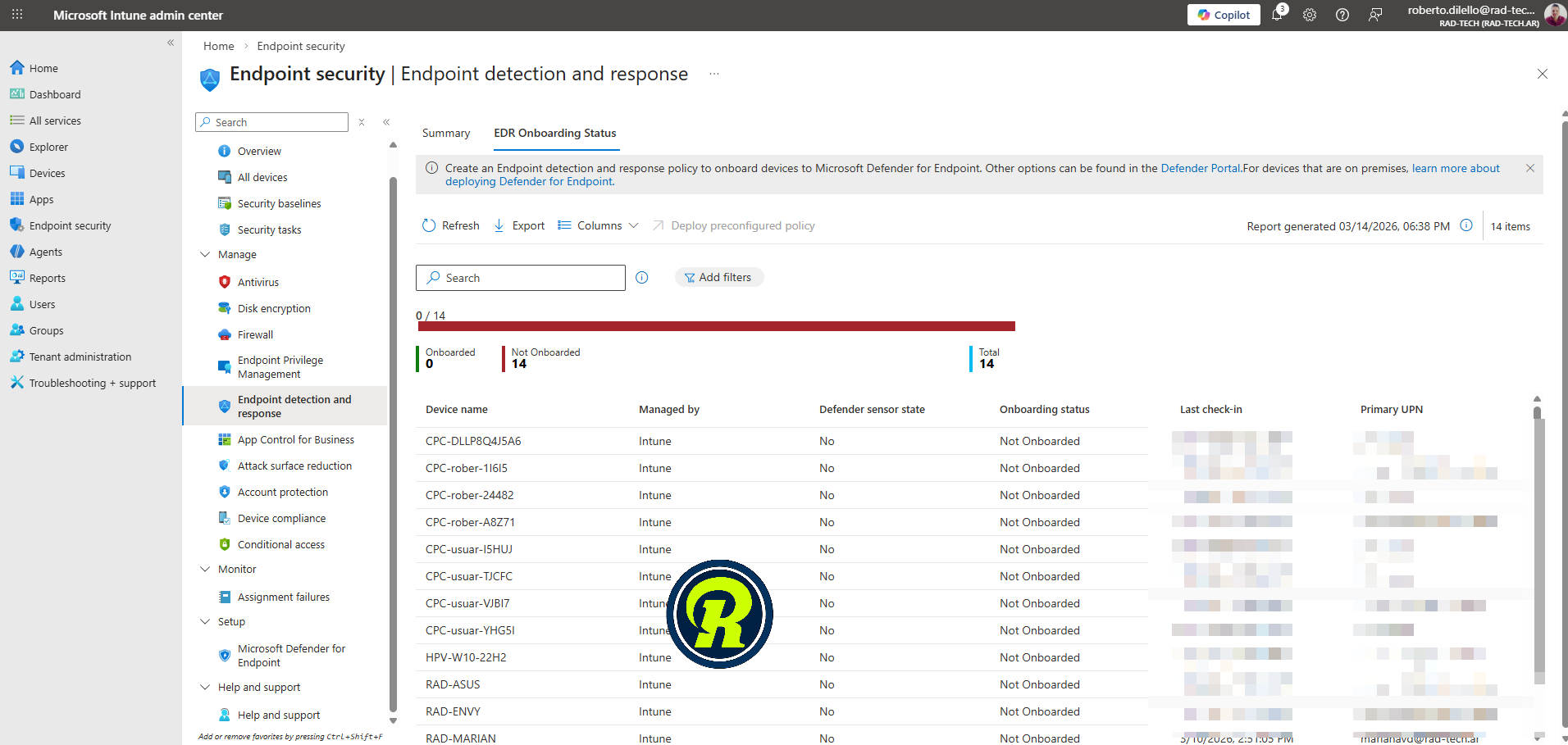
Task: Refresh the EDR onboarding report
Action: (x=451, y=225)
